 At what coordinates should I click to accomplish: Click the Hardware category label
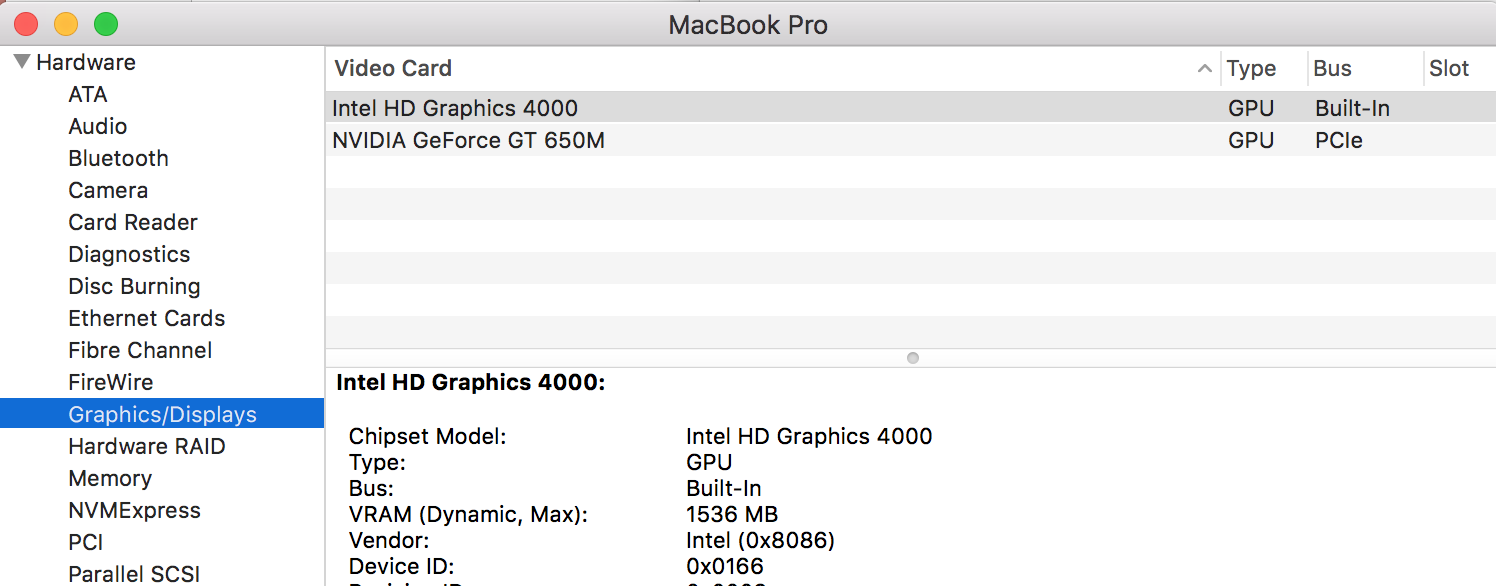(x=86, y=62)
